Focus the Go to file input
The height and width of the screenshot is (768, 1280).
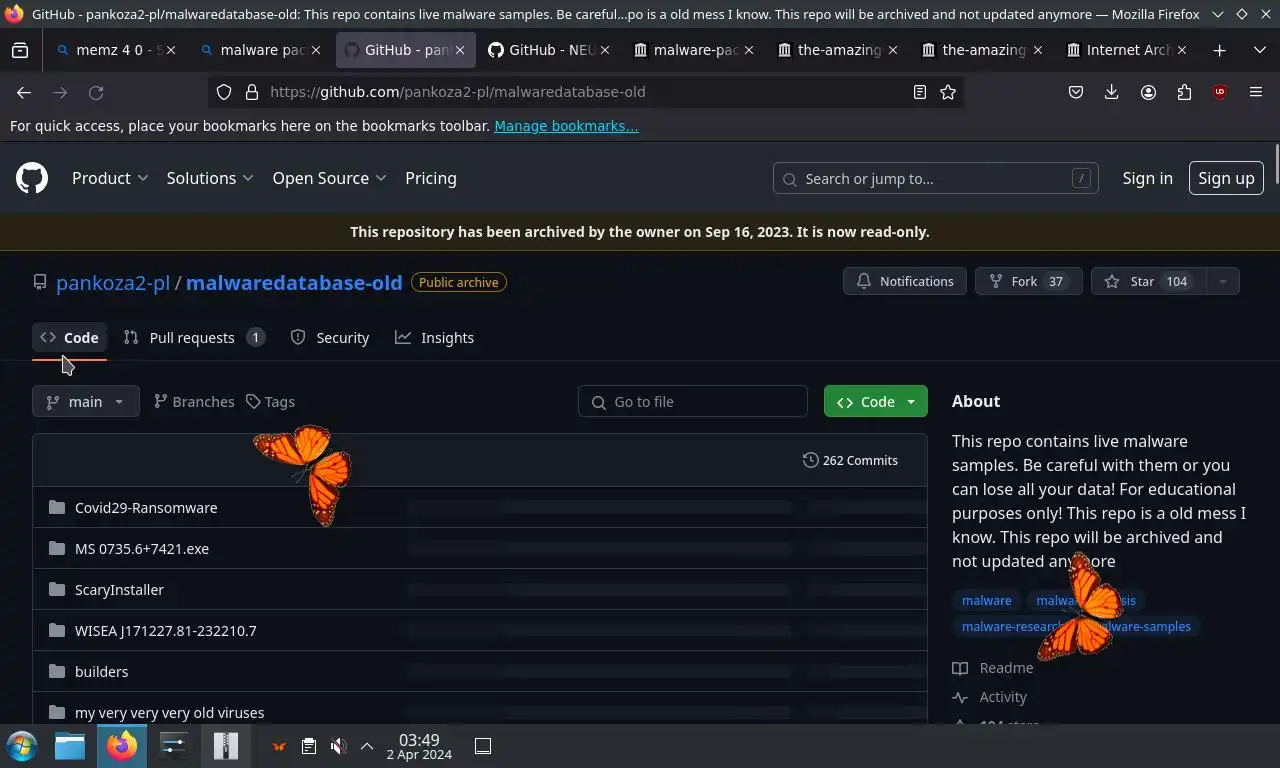pyautogui.click(x=693, y=401)
